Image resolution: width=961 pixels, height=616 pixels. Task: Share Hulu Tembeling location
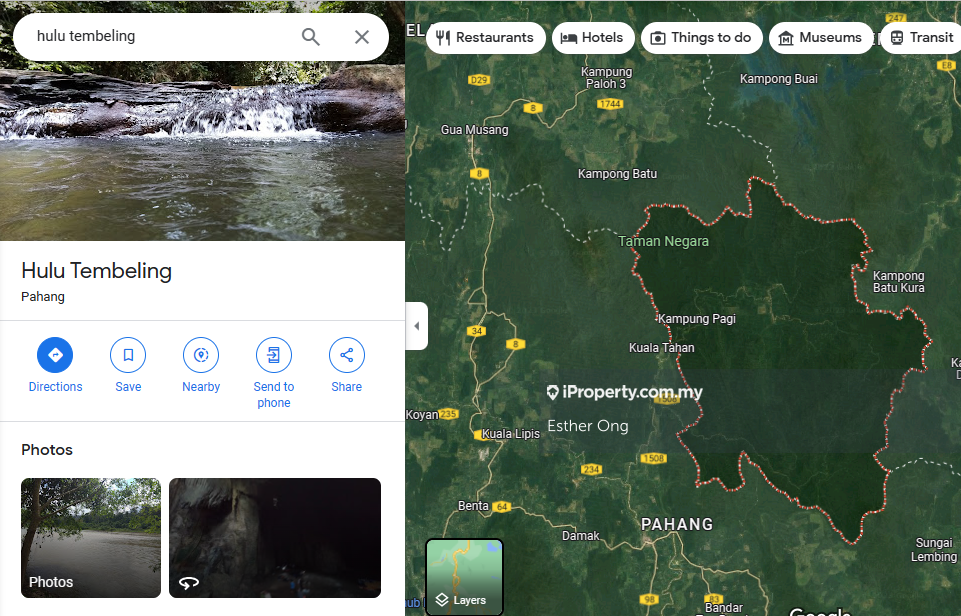tap(346, 355)
